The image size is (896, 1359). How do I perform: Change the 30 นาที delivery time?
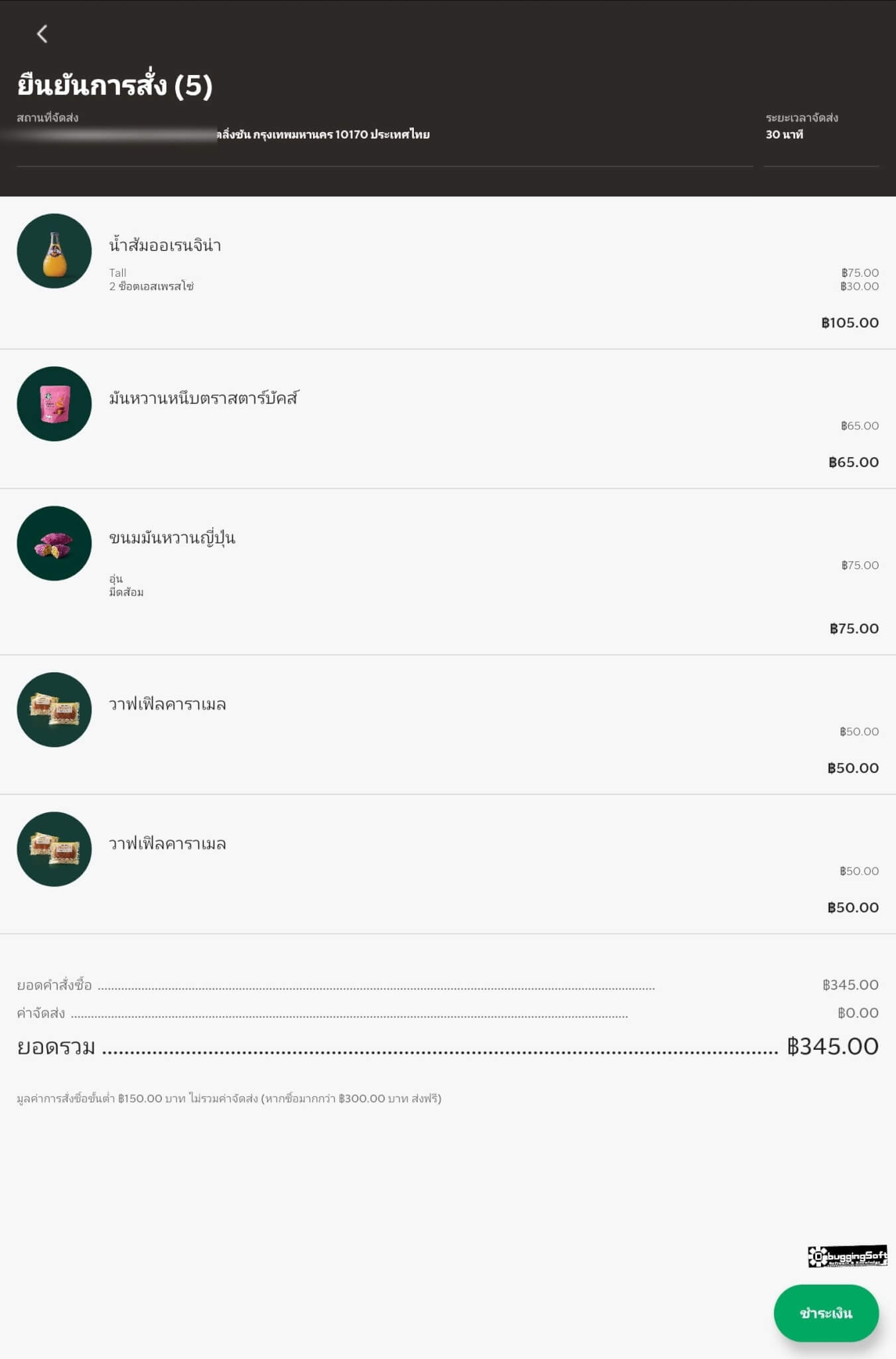pyautogui.click(x=821, y=135)
